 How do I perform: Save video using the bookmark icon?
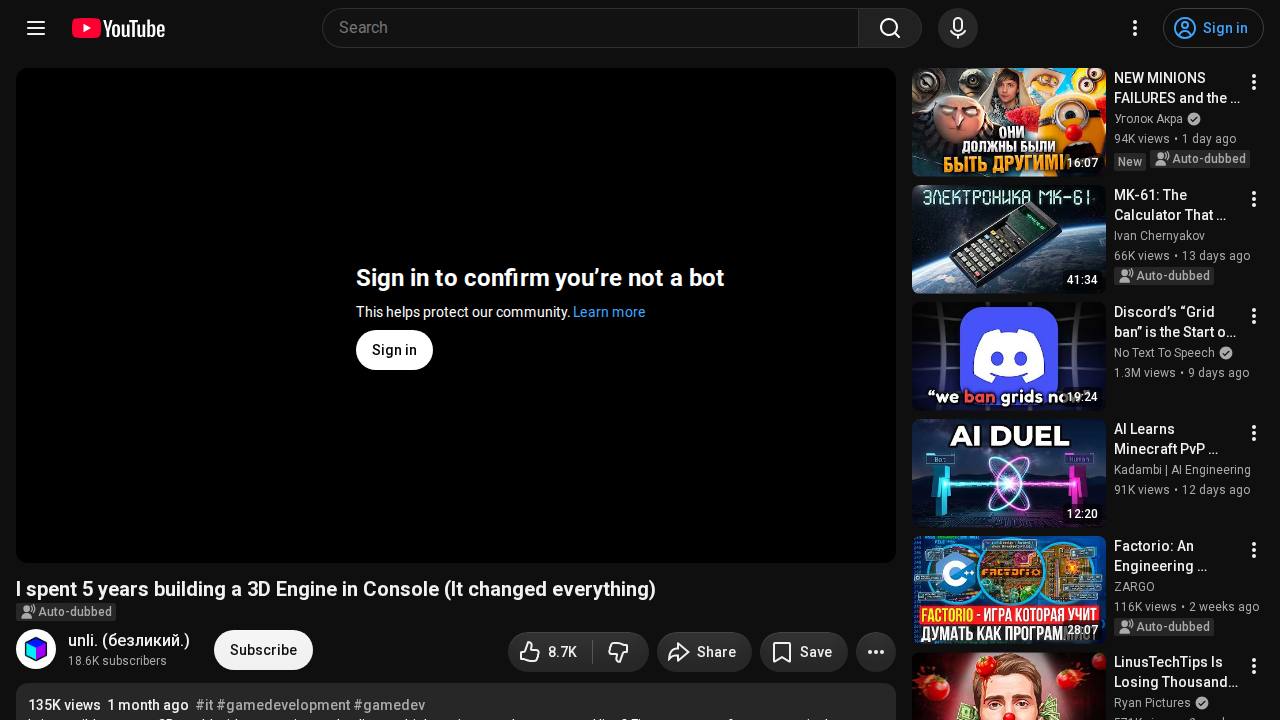click(804, 652)
